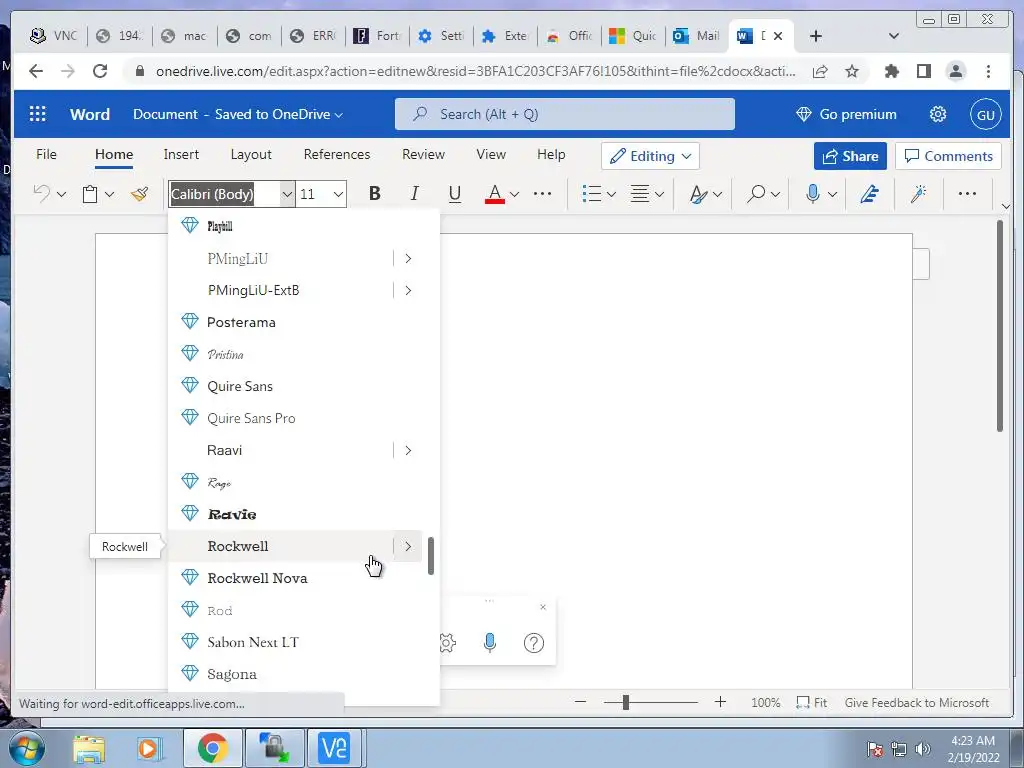The image size is (1024, 768).
Task: Open dictation settings gear
Action: coord(447,643)
